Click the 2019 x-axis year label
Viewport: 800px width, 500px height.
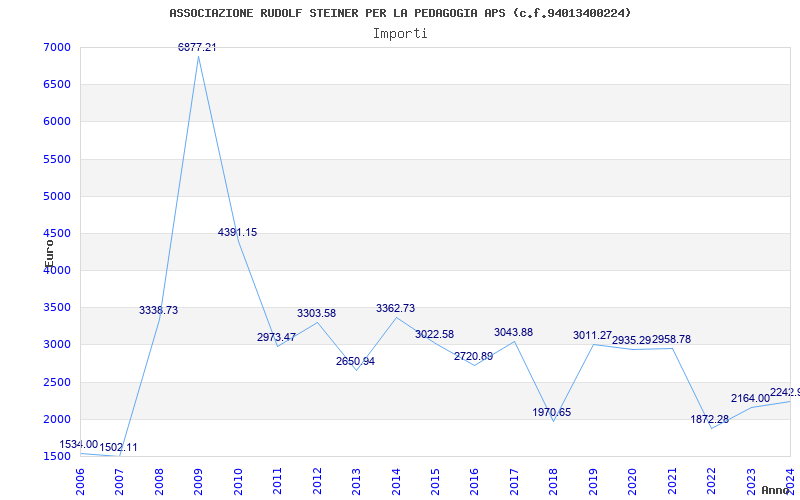click(x=593, y=481)
